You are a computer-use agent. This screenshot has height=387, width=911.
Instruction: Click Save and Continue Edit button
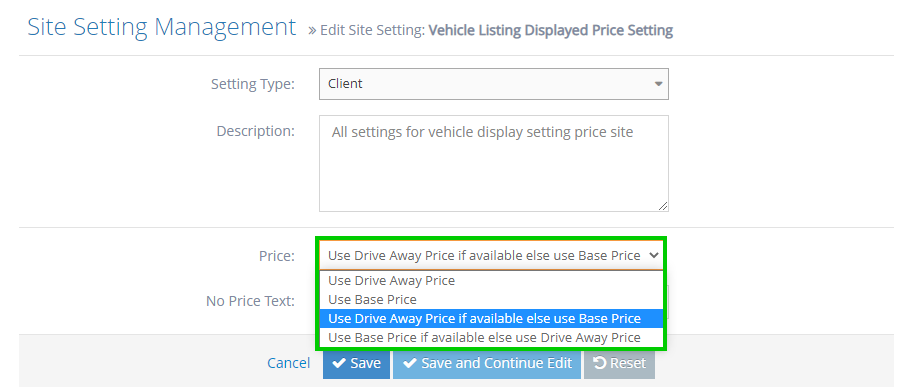487,363
